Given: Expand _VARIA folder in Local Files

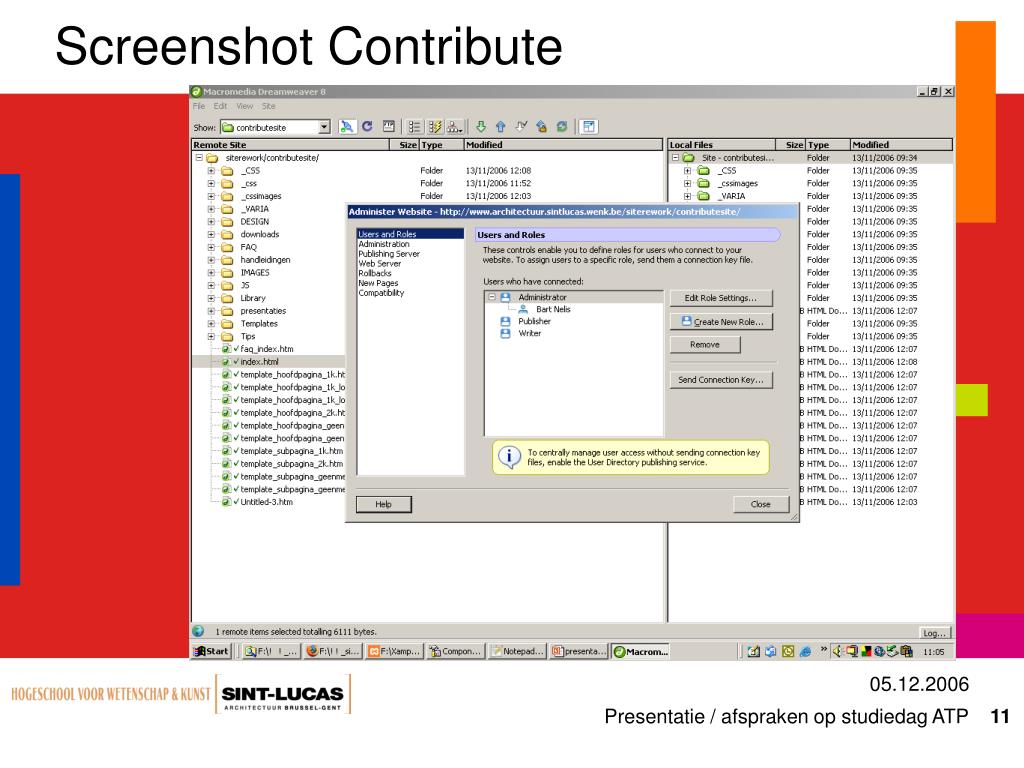Looking at the screenshot, I should pyautogui.click(x=688, y=196).
